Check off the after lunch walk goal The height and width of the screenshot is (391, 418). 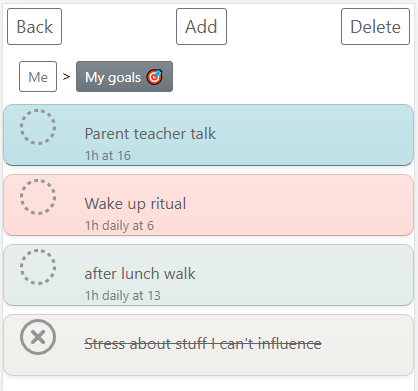(38, 267)
